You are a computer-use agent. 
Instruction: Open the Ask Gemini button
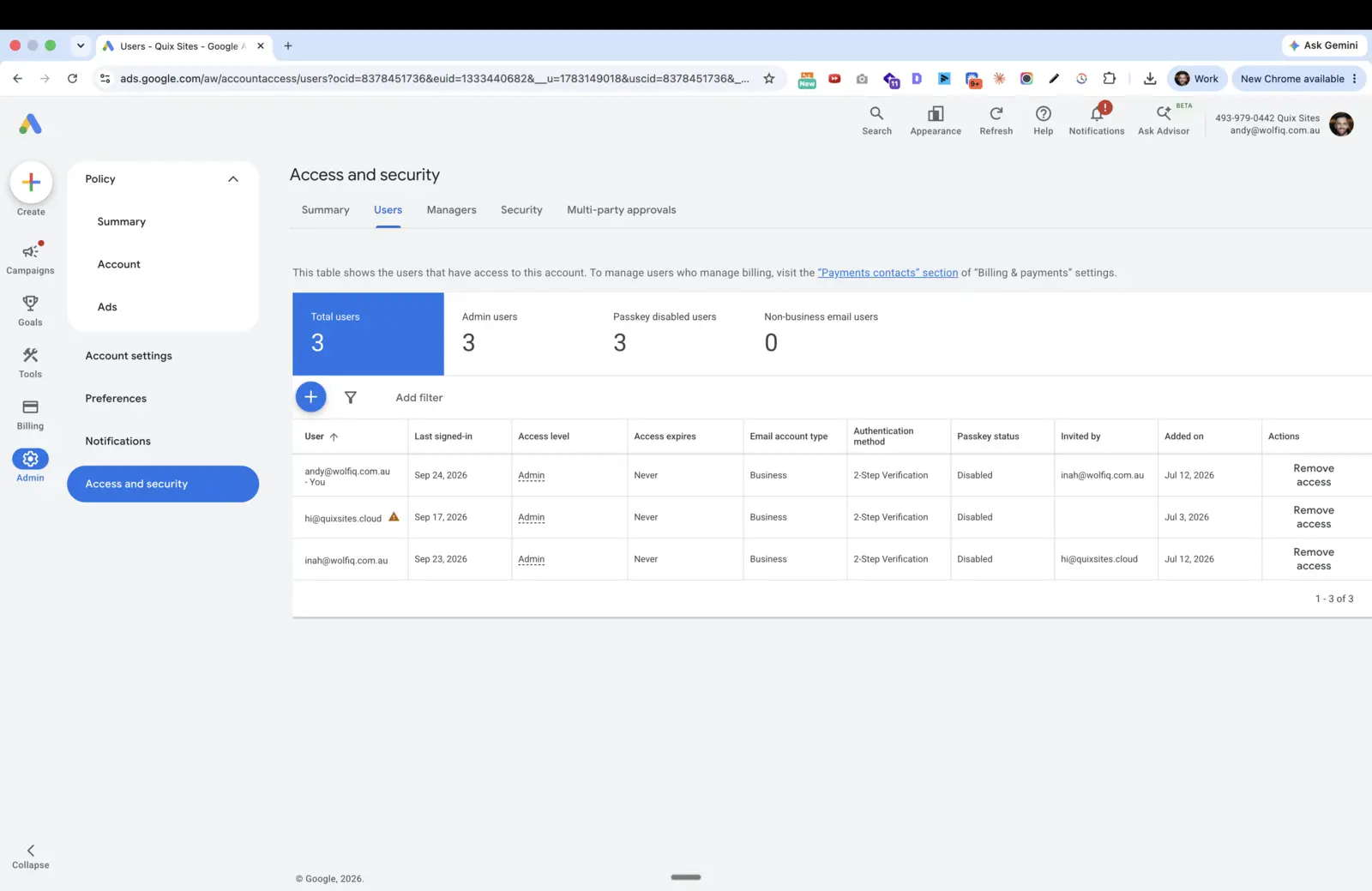point(1323,45)
